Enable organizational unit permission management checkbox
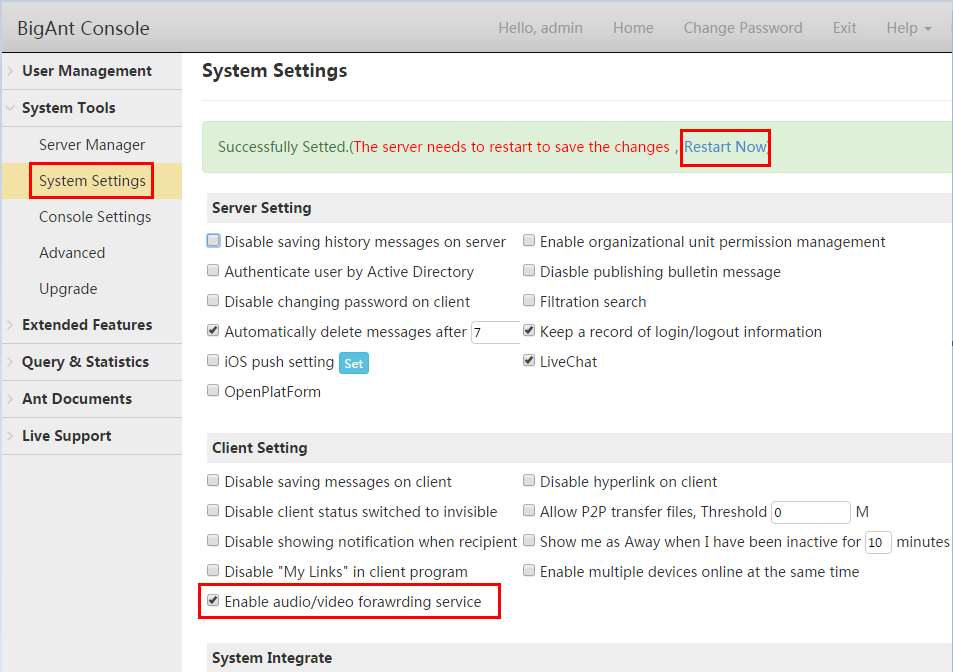This screenshot has height=672, width=953. 529,241
